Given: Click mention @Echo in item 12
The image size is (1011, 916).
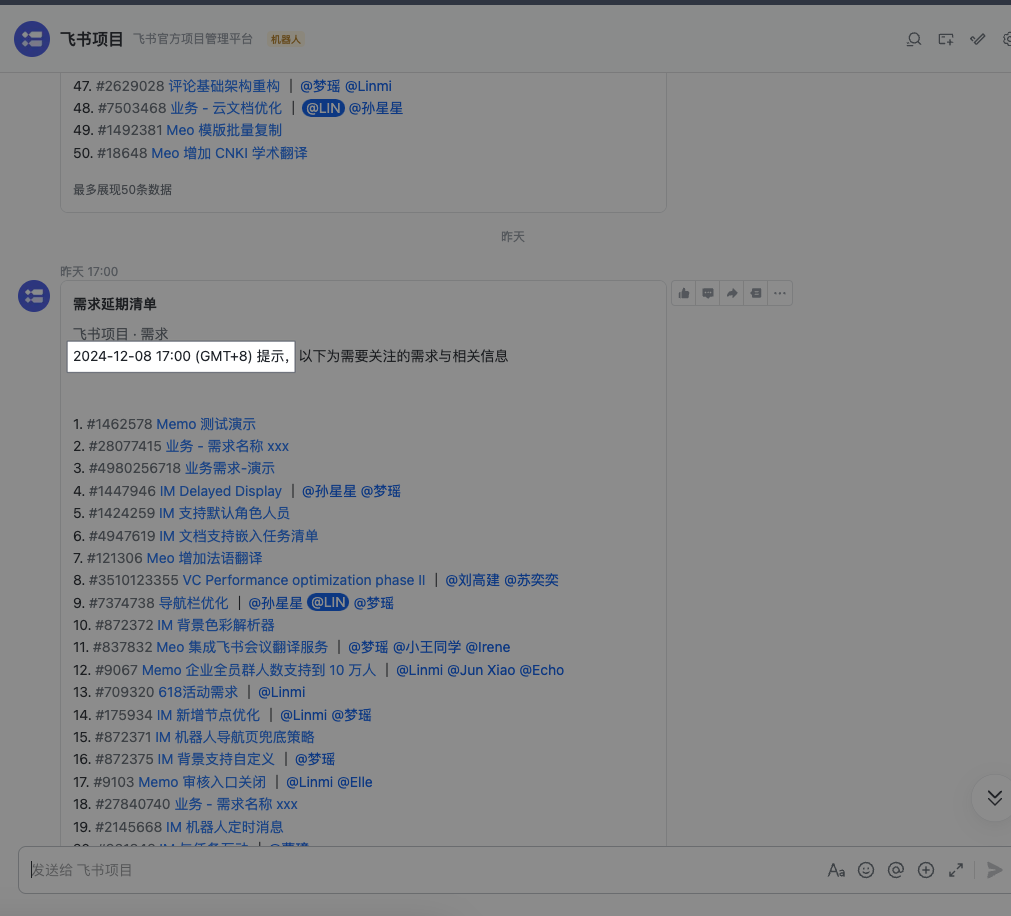Looking at the screenshot, I should (x=542, y=670).
